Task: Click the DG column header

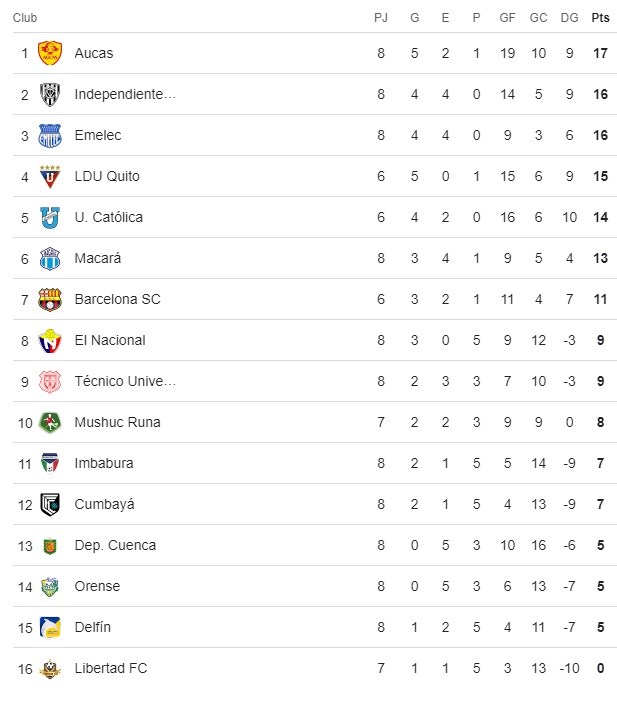Action: tap(569, 17)
